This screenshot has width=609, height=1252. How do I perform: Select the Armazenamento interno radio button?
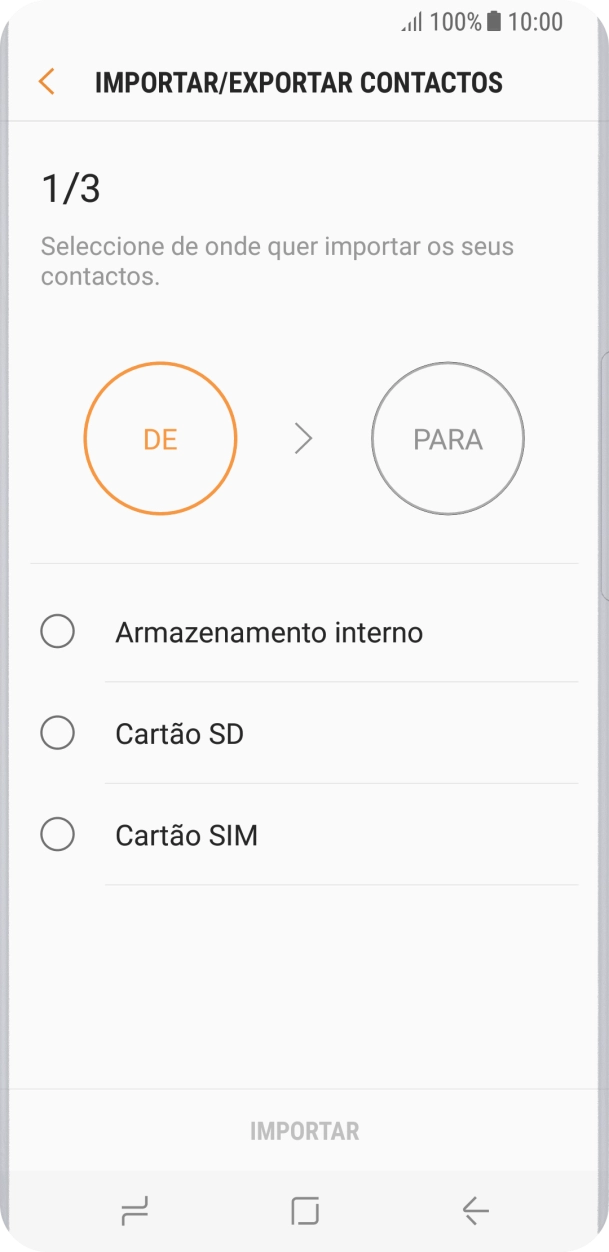[x=57, y=631]
